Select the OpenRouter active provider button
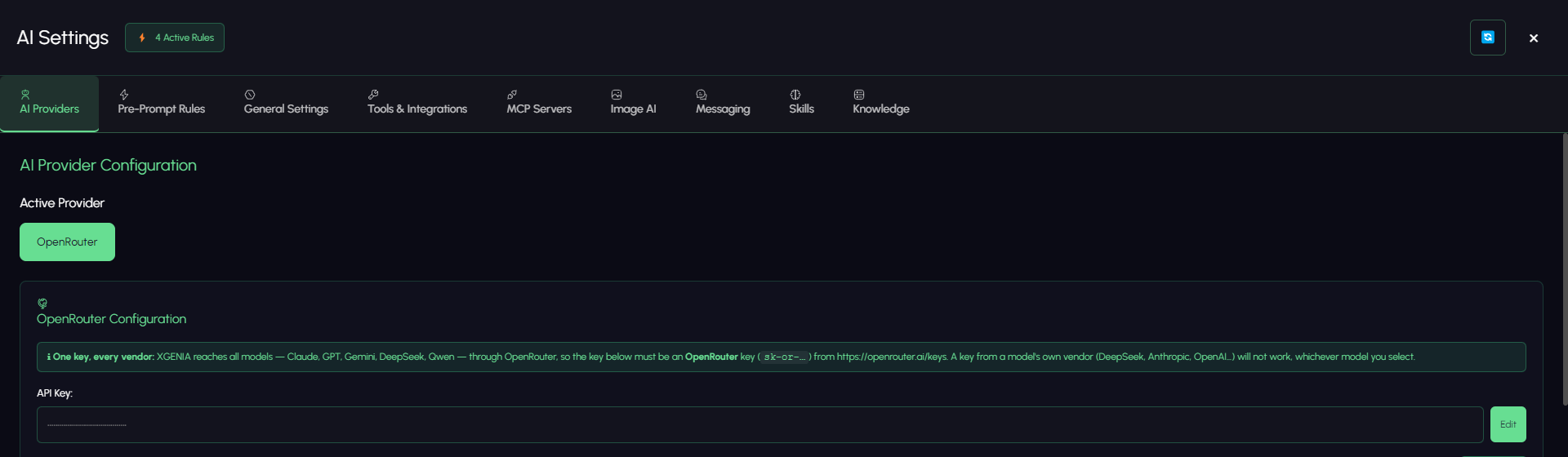 67,242
